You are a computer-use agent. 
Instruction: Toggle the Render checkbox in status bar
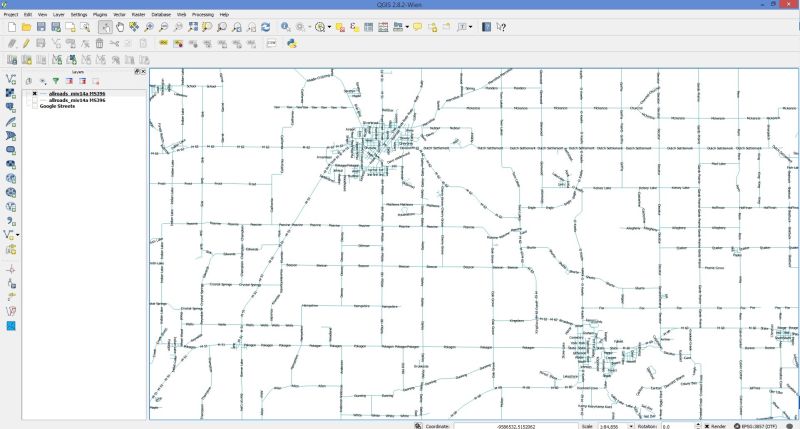click(x=707, y=426)
